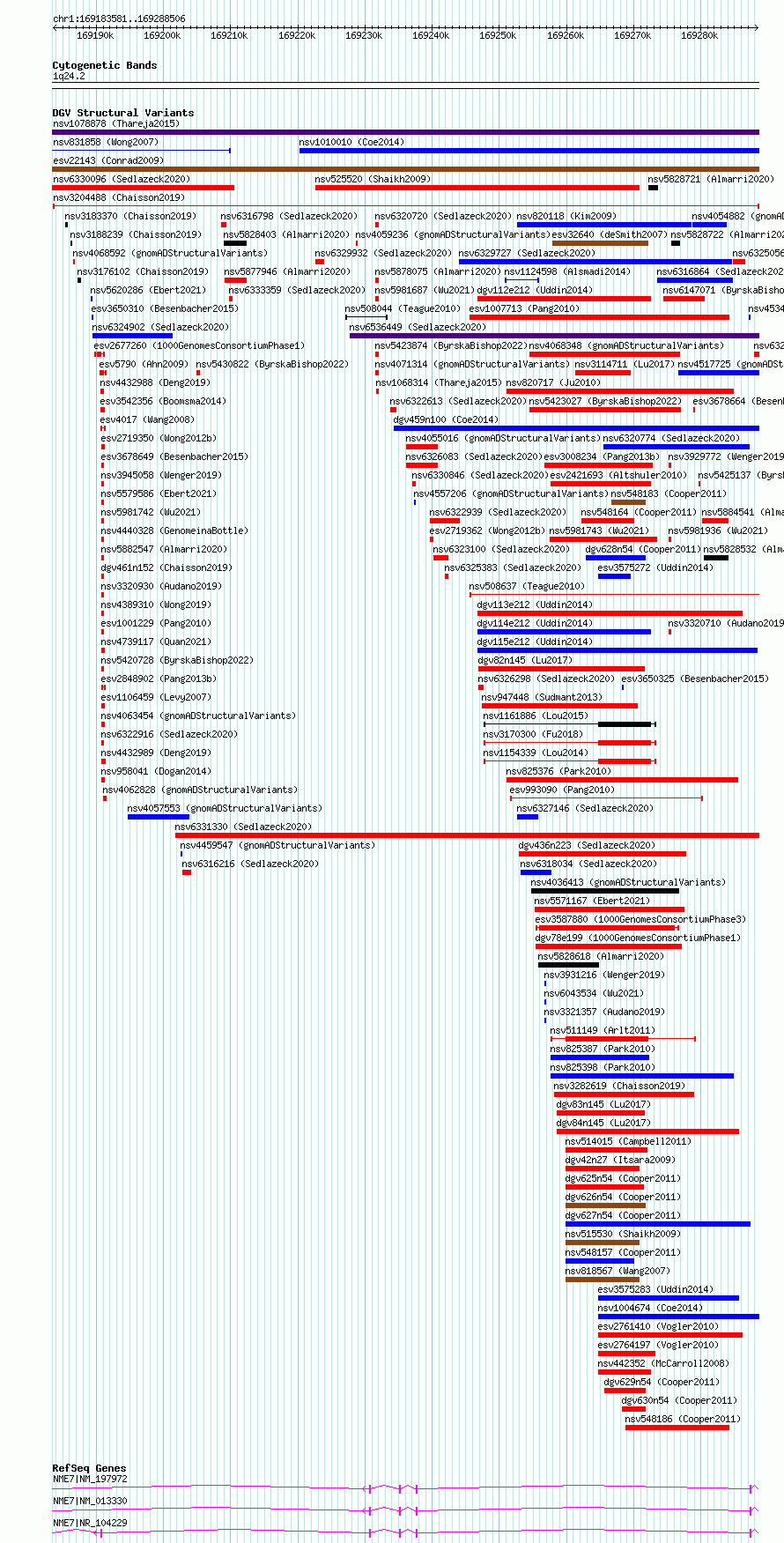Open variant dgv82n145 (Lu2017)
784x1543 pixels.
(x=525, y=660)
